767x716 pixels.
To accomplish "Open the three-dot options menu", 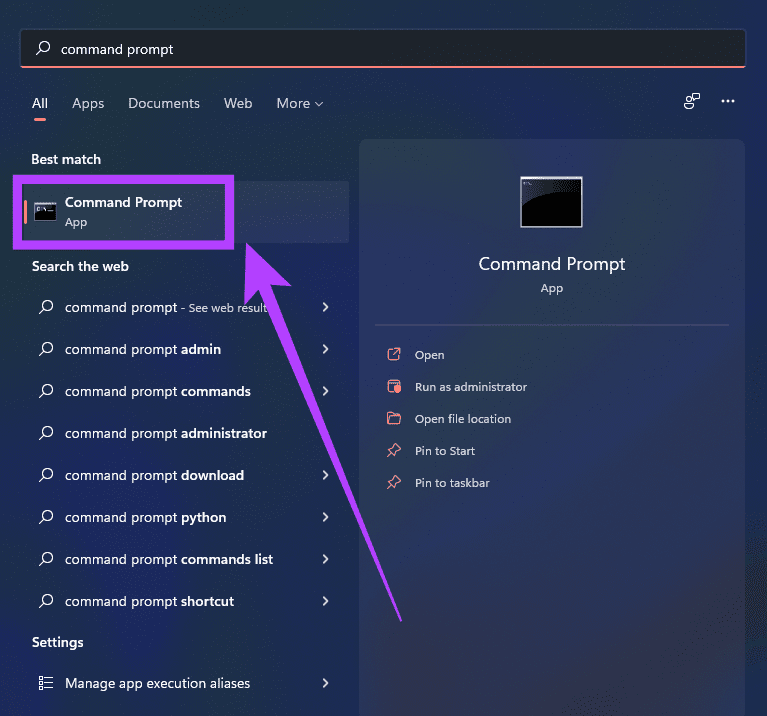I will [x=728, y=101].
